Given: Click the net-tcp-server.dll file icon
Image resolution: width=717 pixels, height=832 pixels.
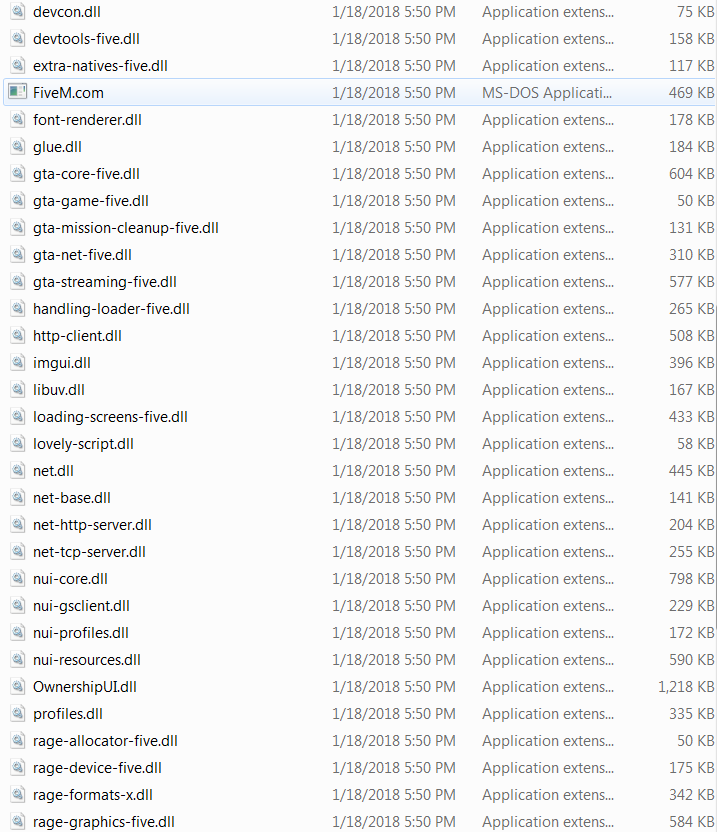Looking at the screenshot, I should pos(18,552).
